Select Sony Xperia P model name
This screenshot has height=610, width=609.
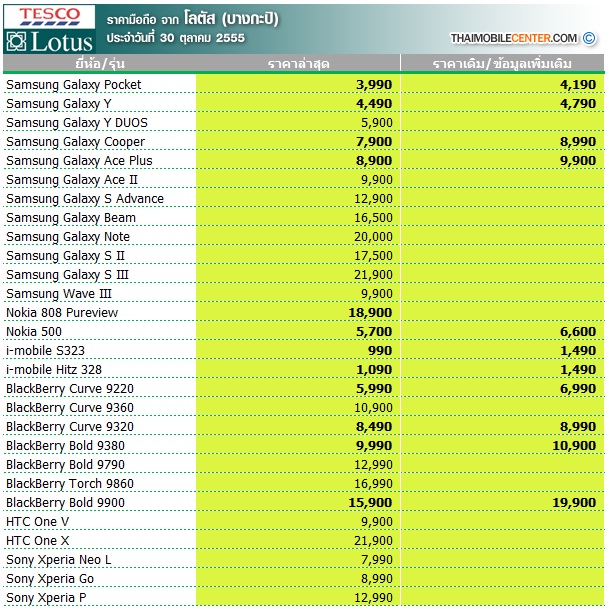[46, 598]
